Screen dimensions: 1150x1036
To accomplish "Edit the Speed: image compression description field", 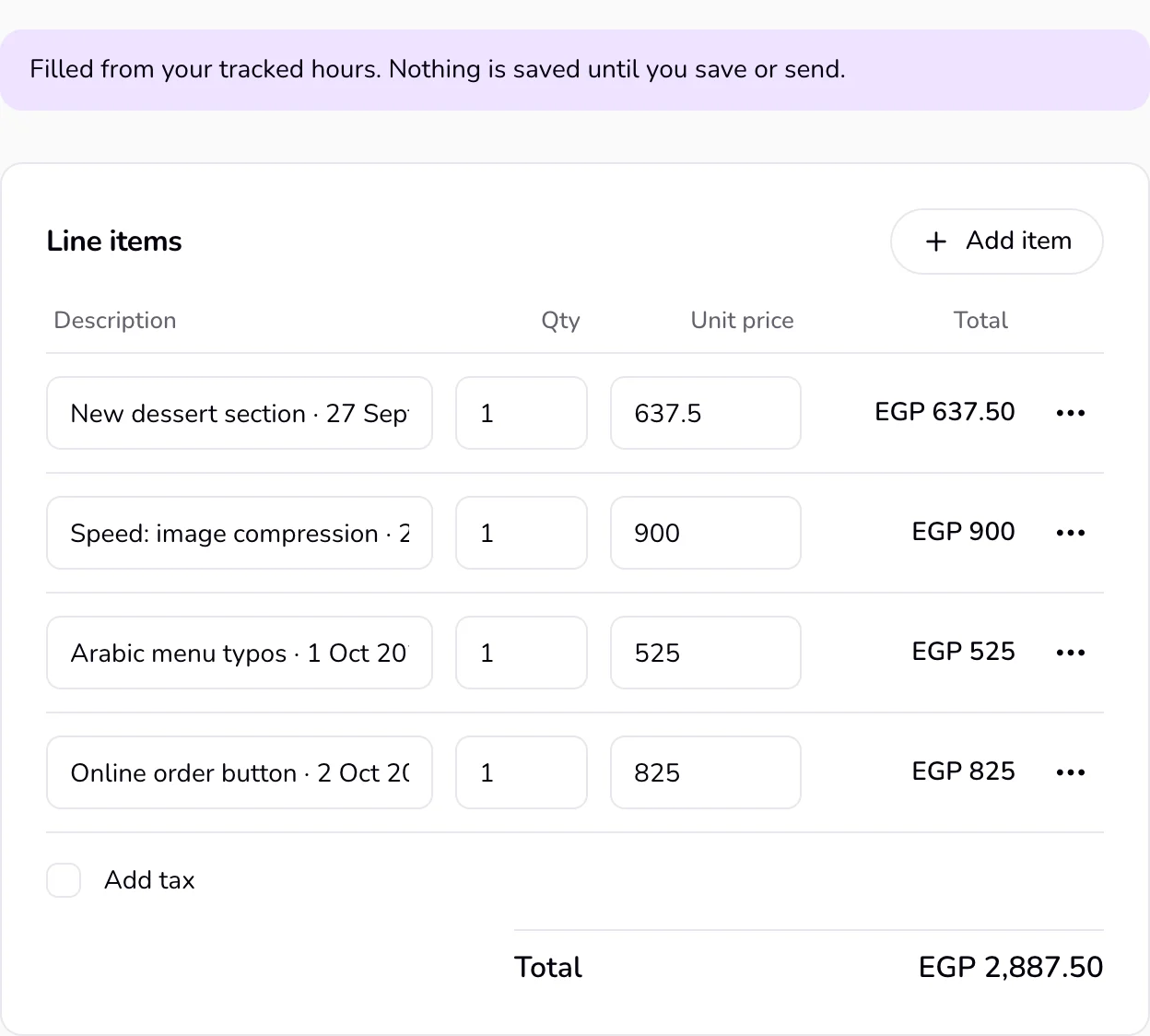I will (x=240, y=533).
